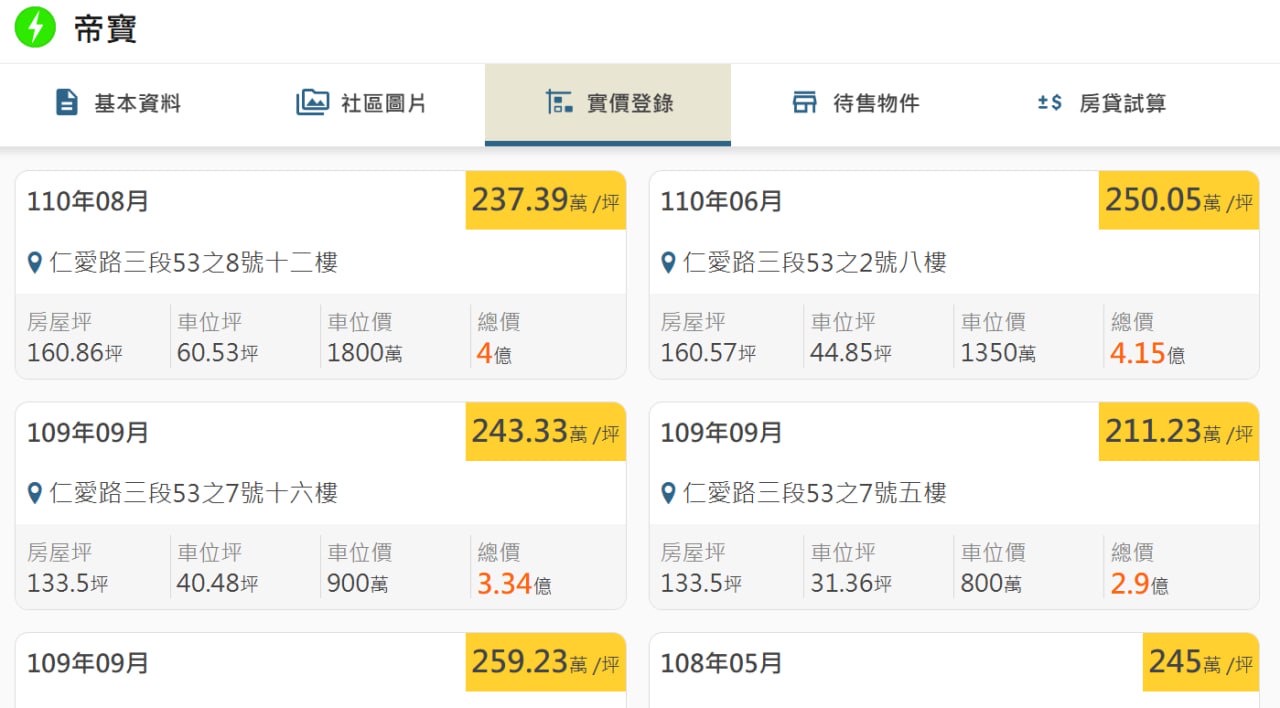Open address 仁愛路三段53之8號十二樓
This screenshot has height=708, width=1280.
point(194,263)
